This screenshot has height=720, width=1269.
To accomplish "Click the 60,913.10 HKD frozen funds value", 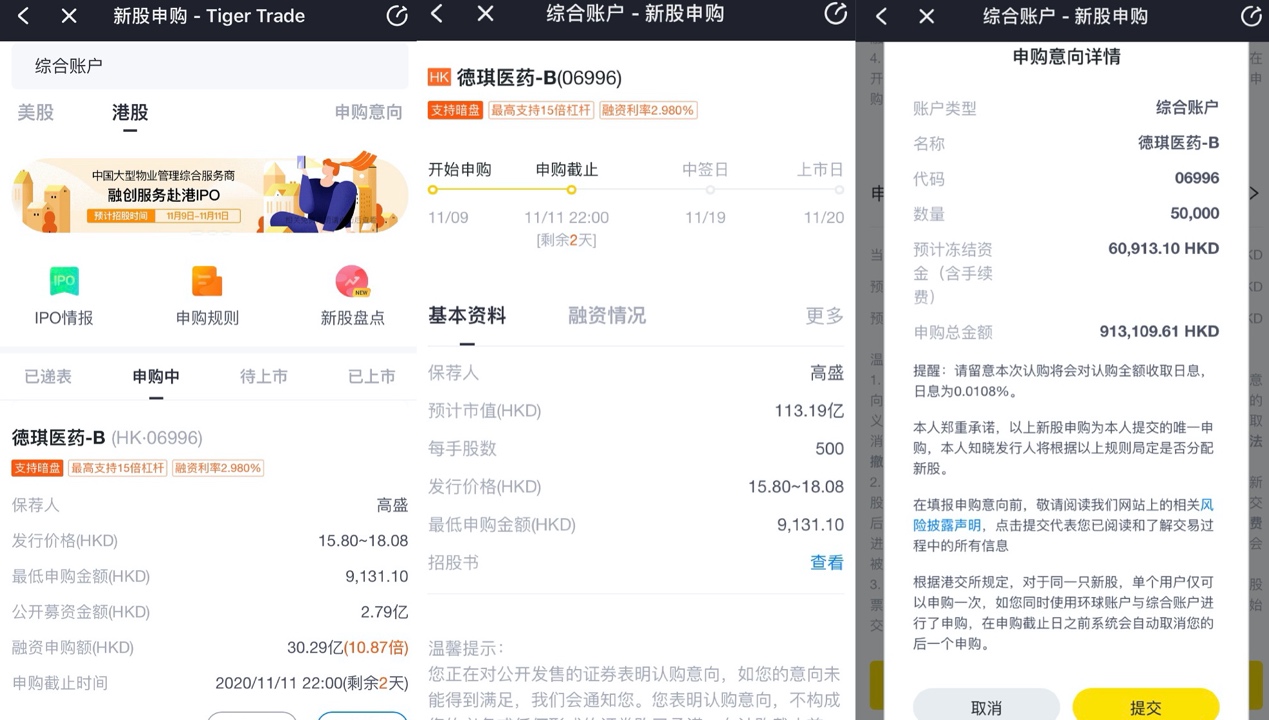I will click(1164, 249).
